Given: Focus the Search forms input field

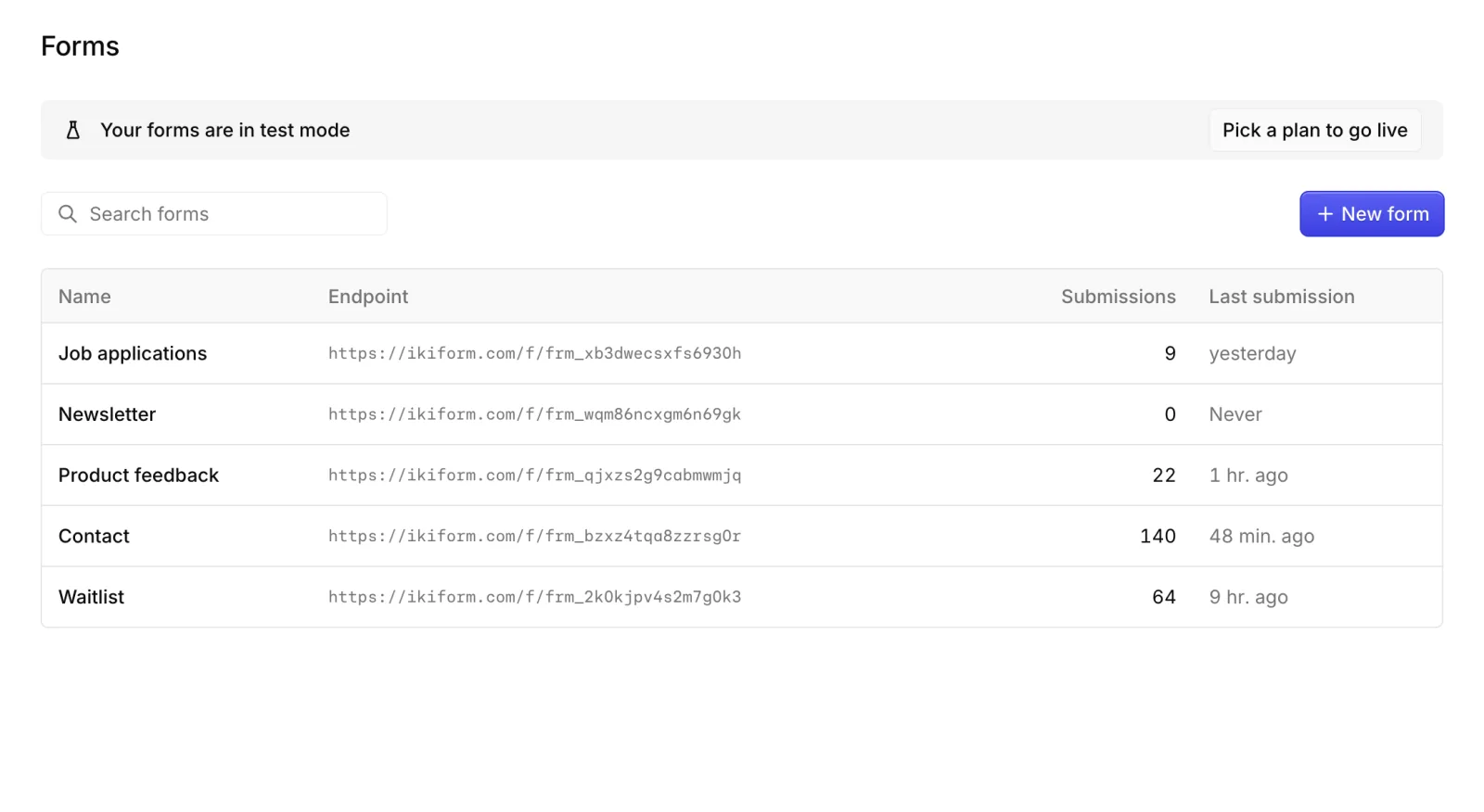Looking at the screenshot, I should coord(214,214).
